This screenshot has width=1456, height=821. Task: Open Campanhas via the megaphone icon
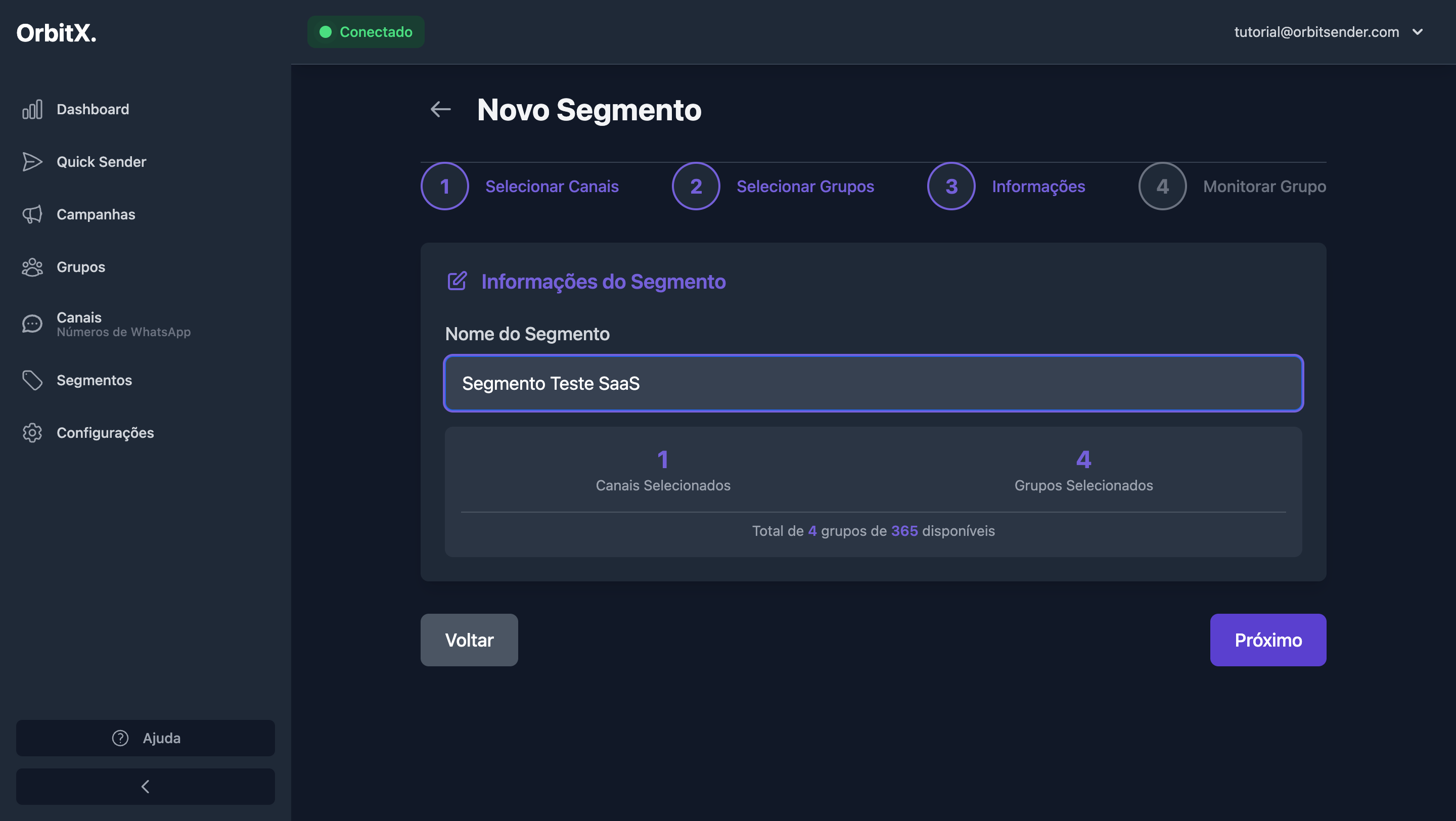click(32, 214)
